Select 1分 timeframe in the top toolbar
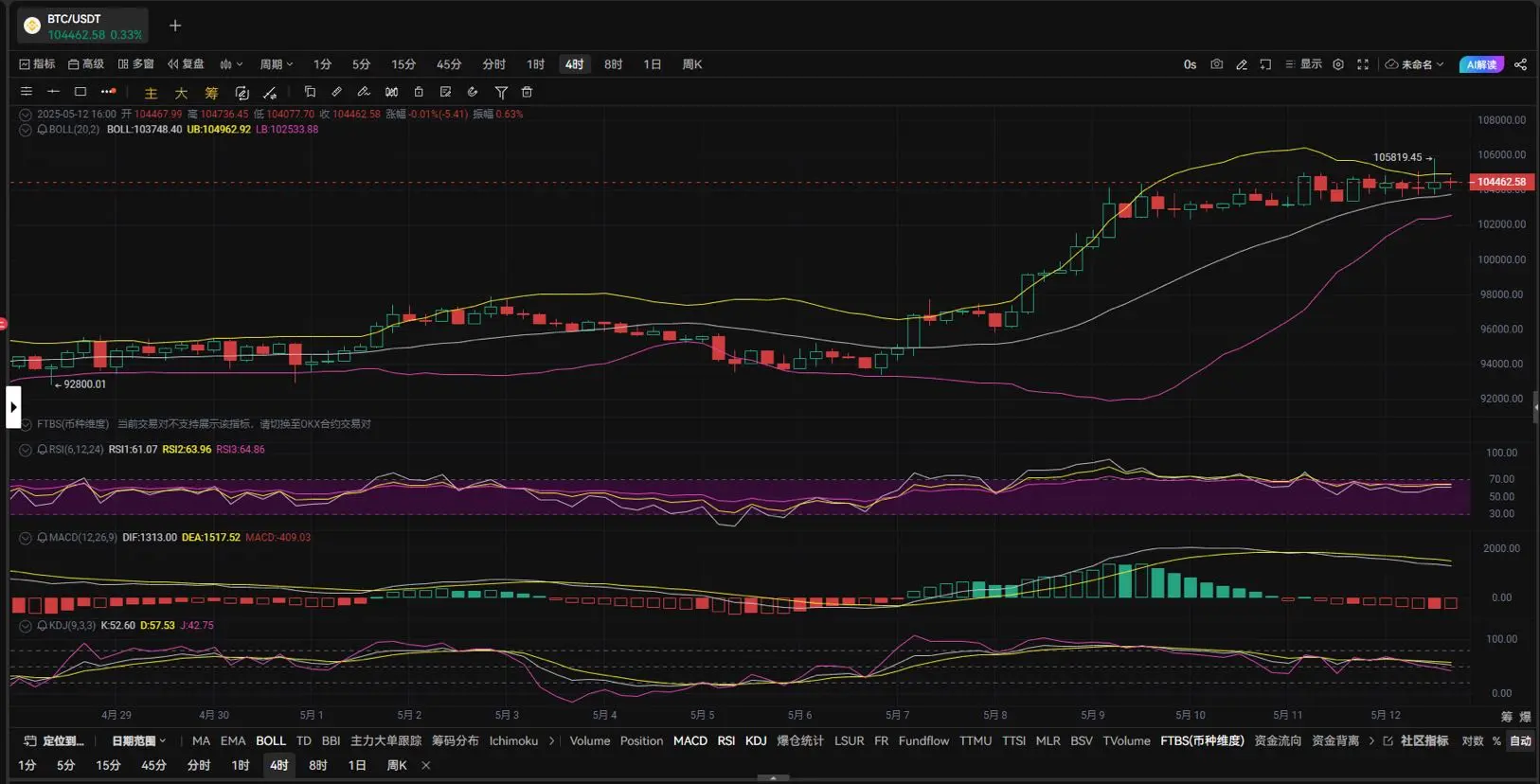1540x784 pixels. 323,64
